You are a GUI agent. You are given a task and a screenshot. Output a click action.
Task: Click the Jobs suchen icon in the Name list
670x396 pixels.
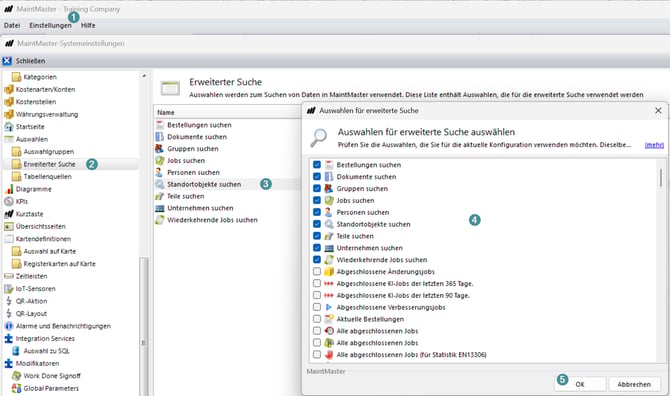coord(160,160)
